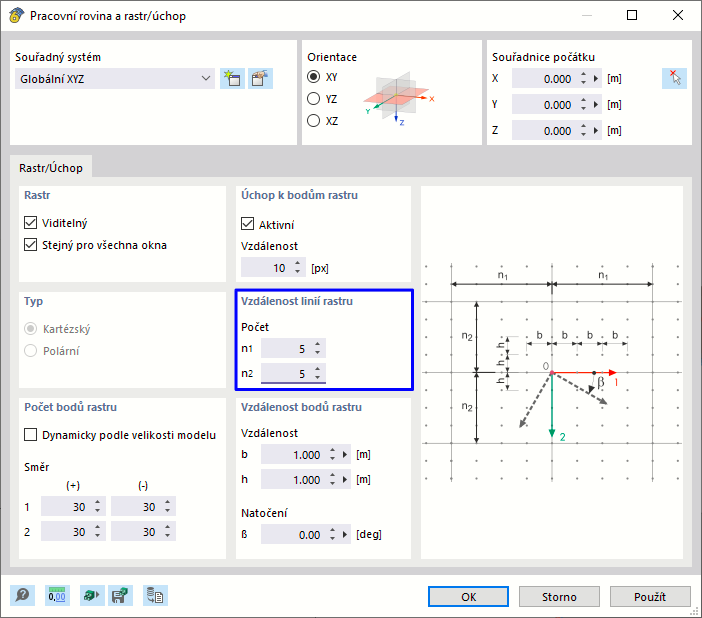
Task: Click the save-as-default icon with checkmark
Action: click(120, 596)
